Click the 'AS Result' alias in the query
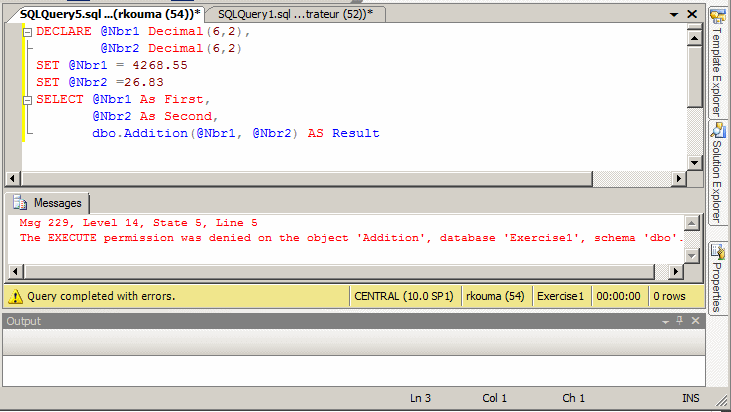 344,133
